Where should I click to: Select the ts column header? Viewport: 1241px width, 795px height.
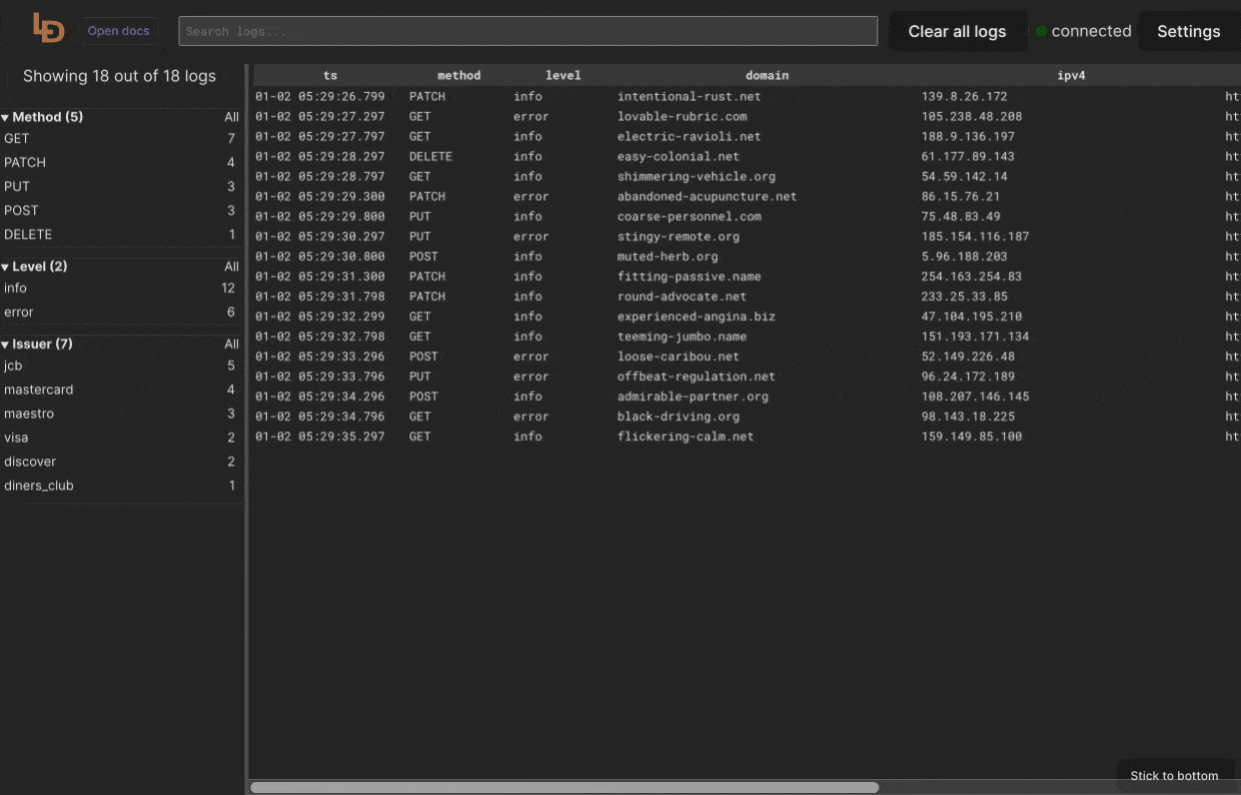[330, 75]
